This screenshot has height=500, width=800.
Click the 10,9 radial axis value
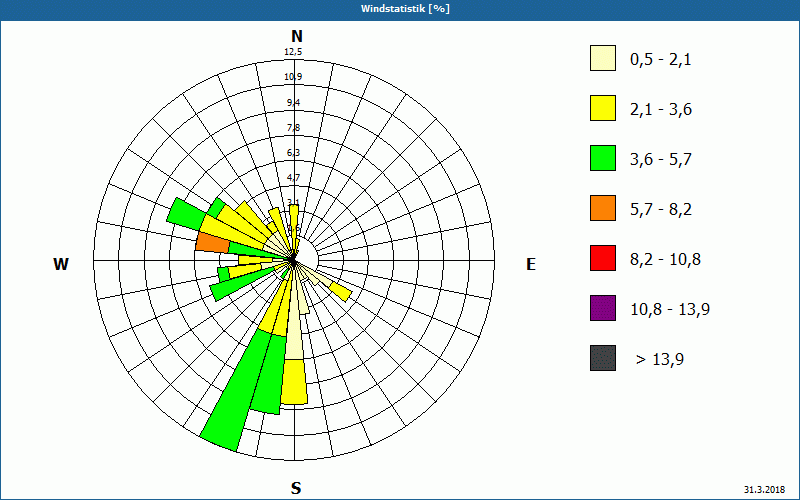click(x=293, y=77)
